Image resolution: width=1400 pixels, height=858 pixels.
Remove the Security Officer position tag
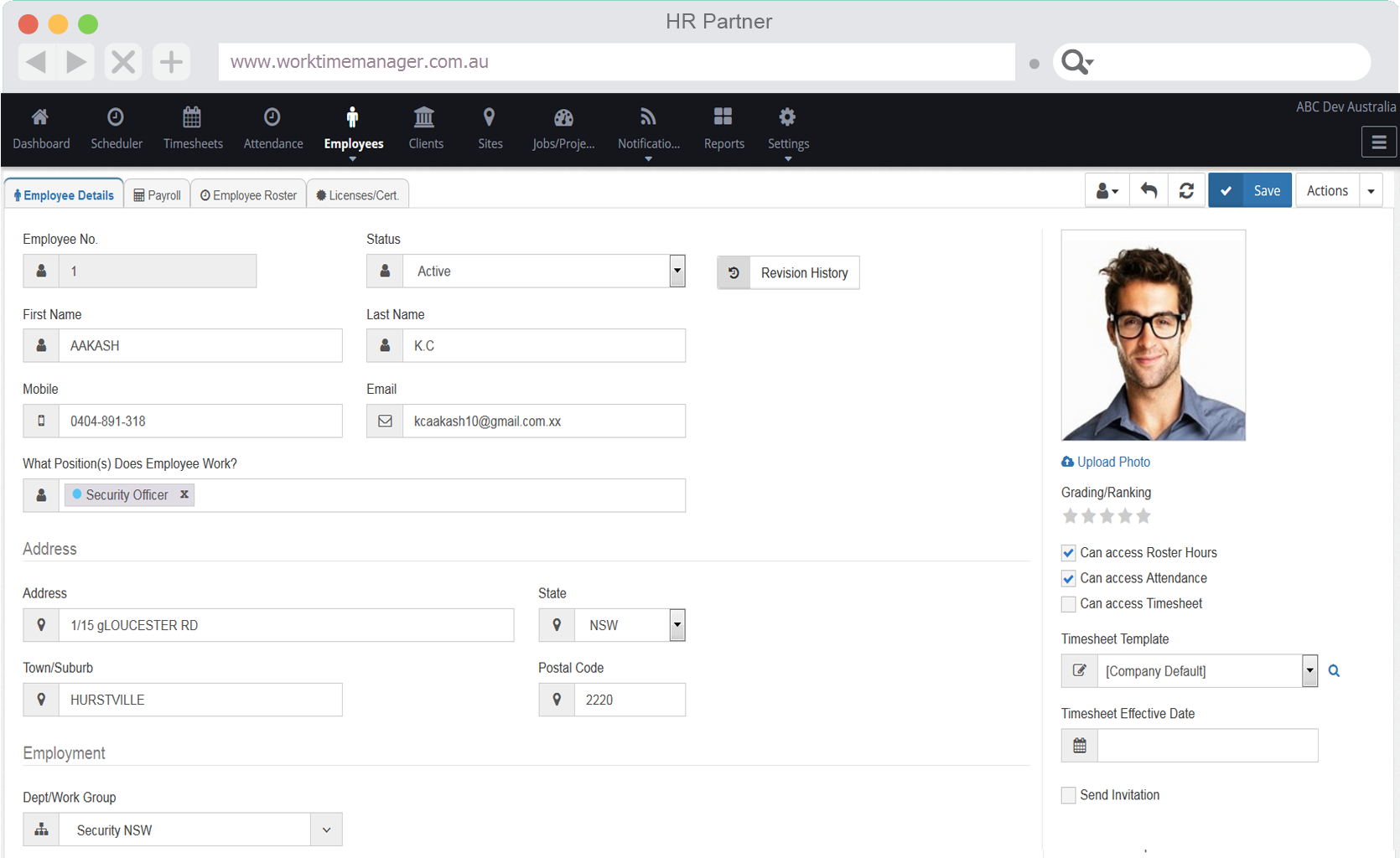coord(184,494)
